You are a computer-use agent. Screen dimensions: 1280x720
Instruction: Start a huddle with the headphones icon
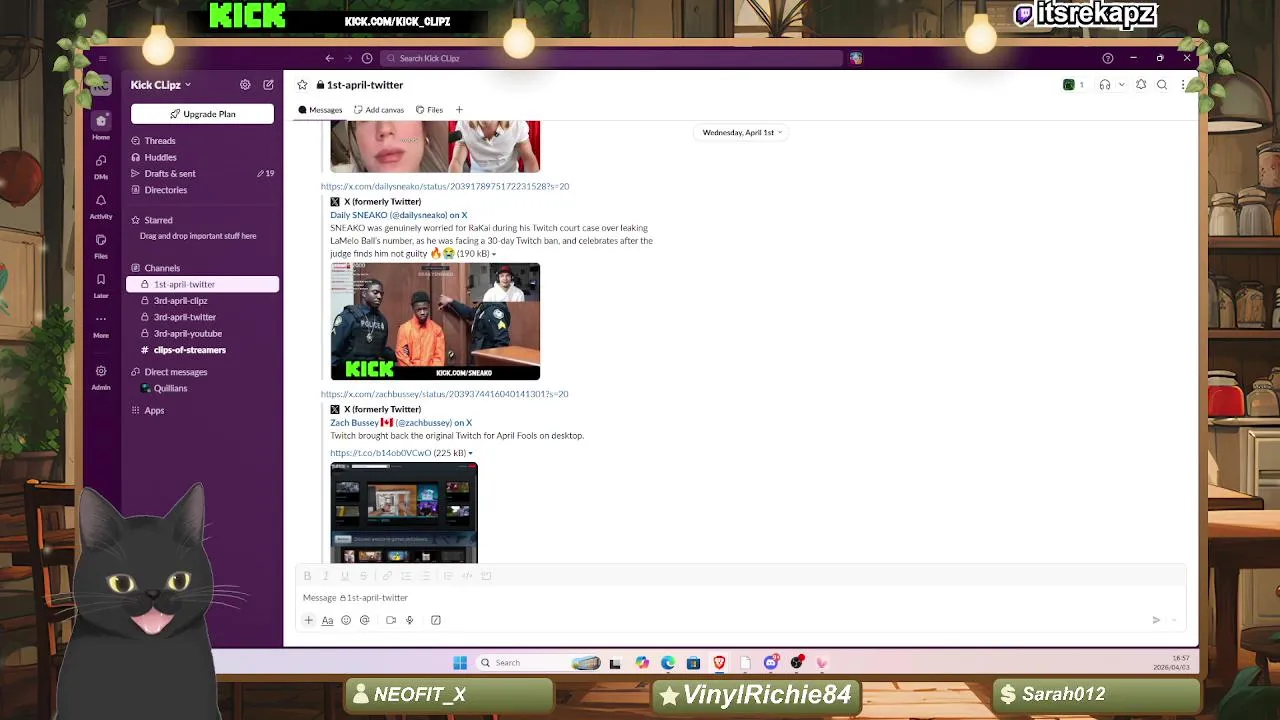point(1105,85)
